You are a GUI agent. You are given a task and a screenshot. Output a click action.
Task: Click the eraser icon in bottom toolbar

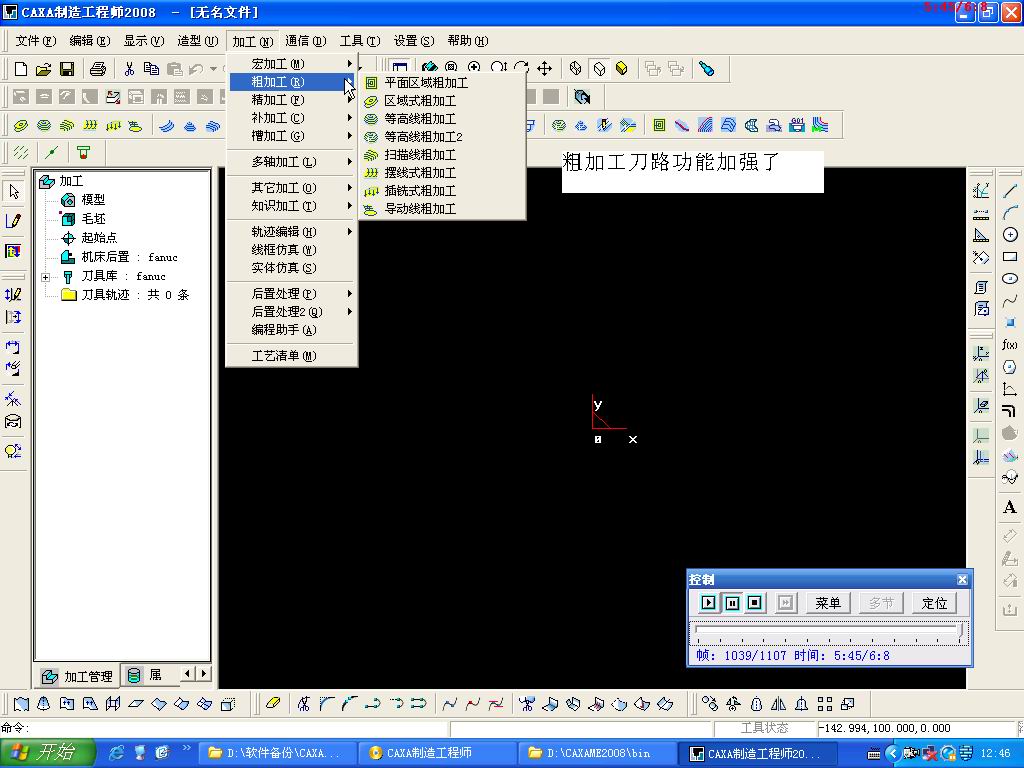pos(273,703)
